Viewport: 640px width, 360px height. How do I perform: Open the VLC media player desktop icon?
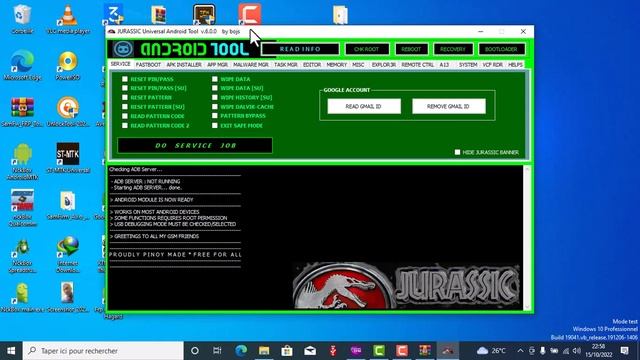pyautogui.click(x=68, y=19)
